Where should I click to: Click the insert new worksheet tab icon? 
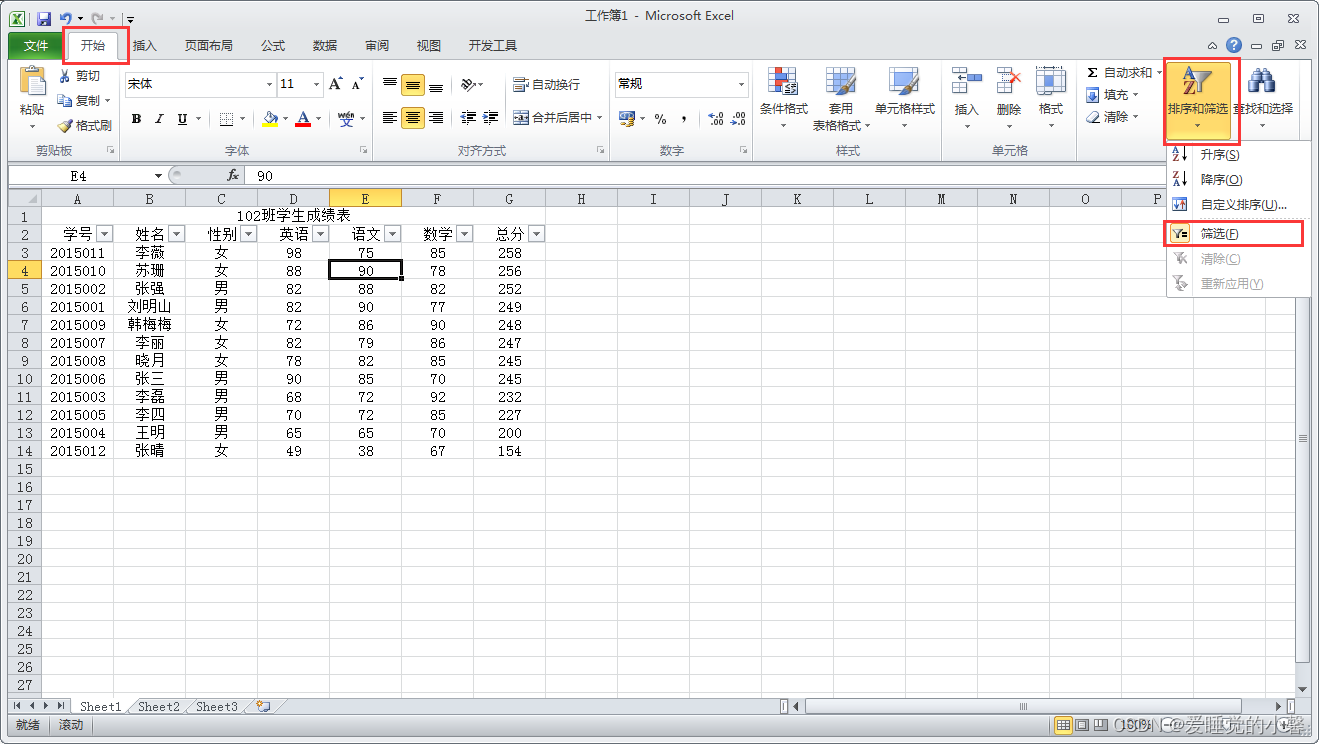point(263,706)
